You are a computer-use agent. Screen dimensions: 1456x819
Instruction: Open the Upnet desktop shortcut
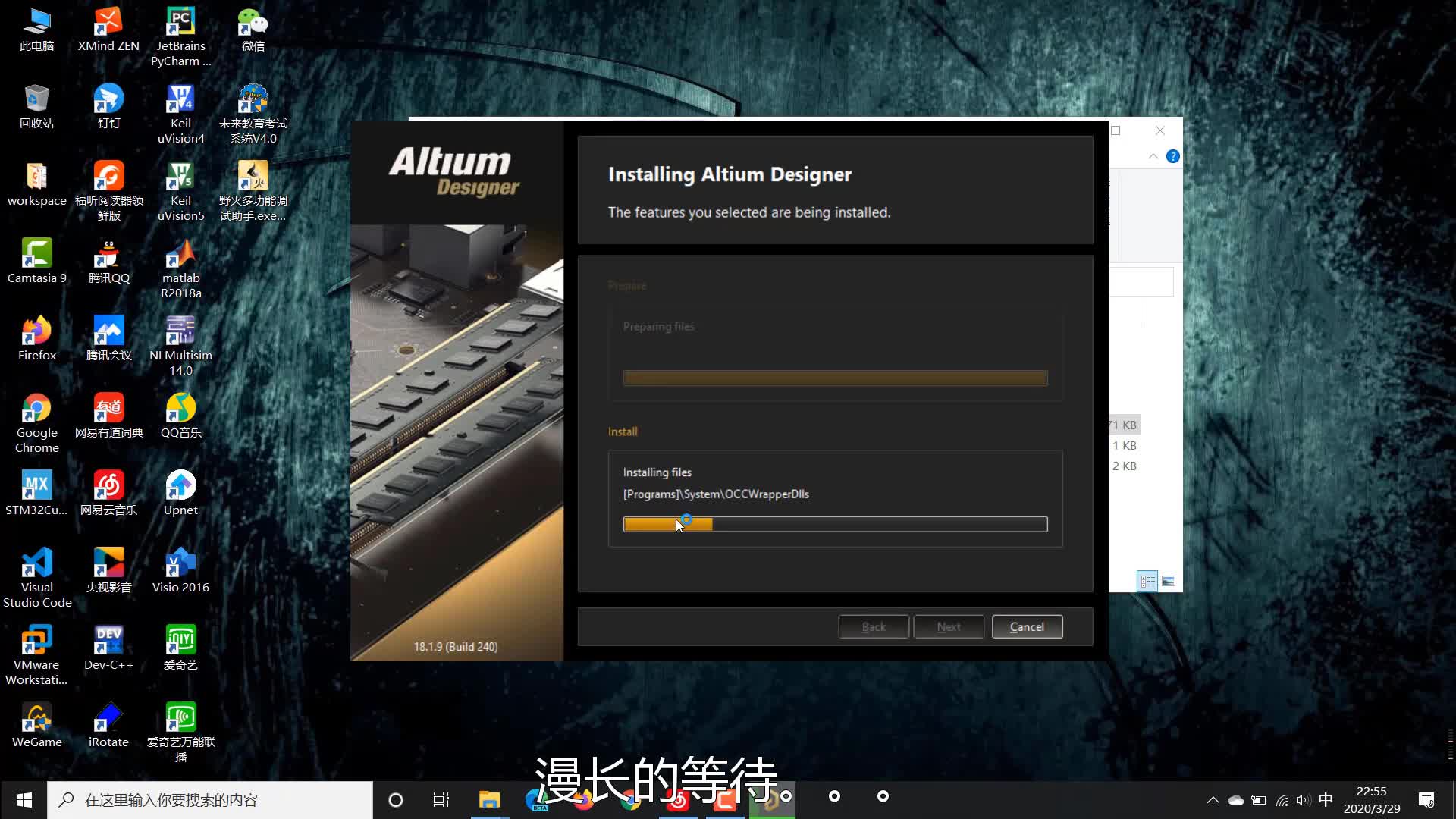tap(180, 494)
